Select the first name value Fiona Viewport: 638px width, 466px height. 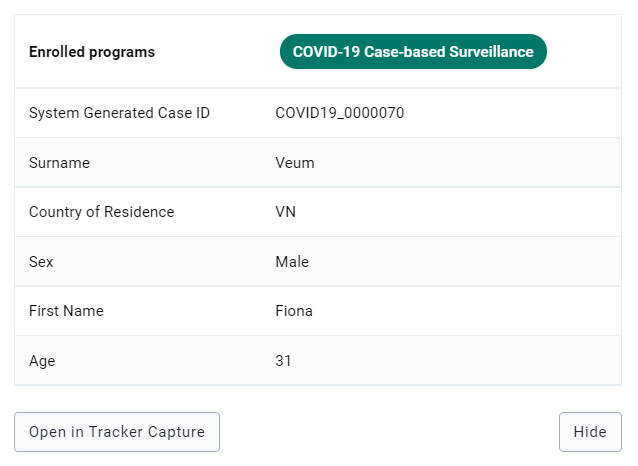coord(294,311)
